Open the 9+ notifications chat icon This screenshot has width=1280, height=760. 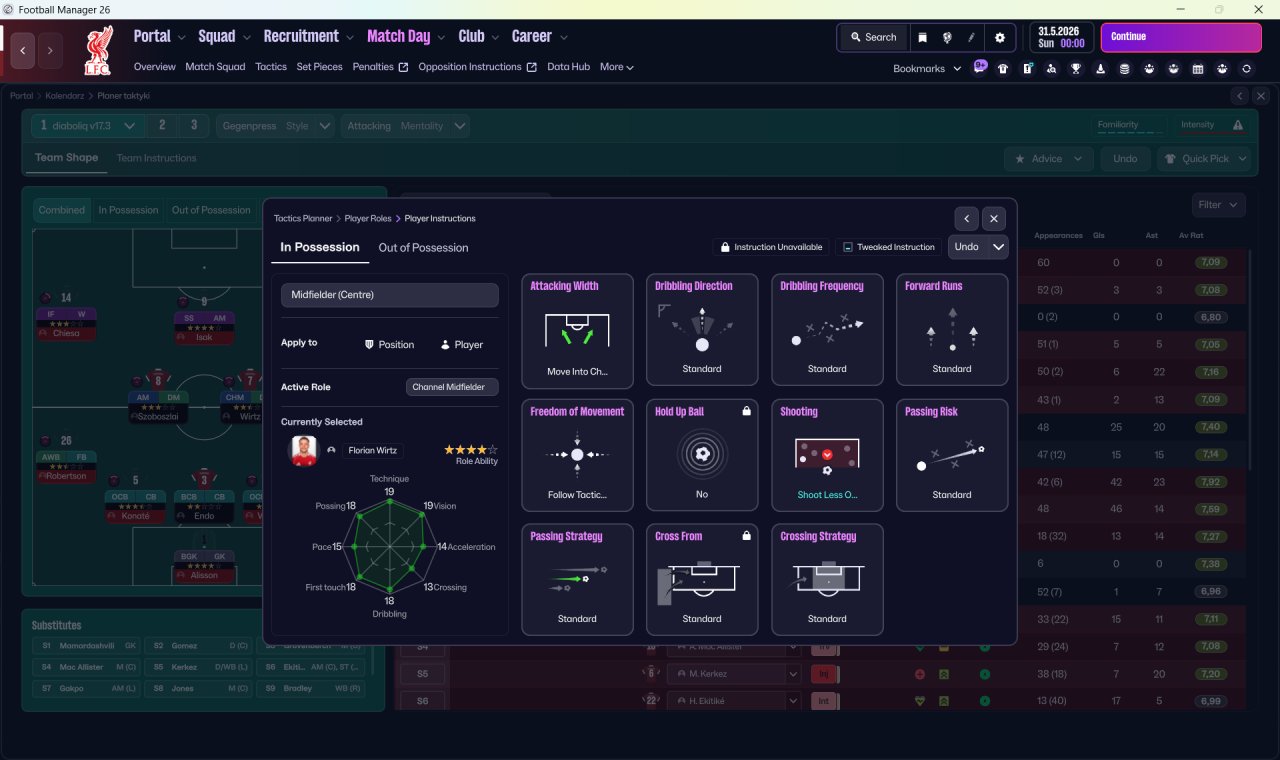980,68
